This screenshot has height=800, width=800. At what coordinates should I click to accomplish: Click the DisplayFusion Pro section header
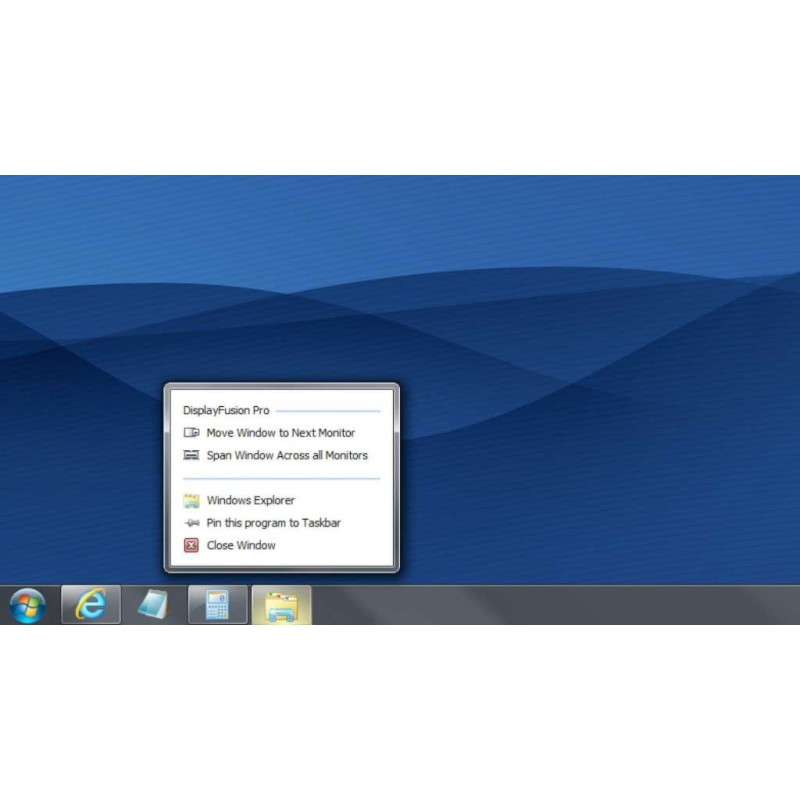point(226,410)
